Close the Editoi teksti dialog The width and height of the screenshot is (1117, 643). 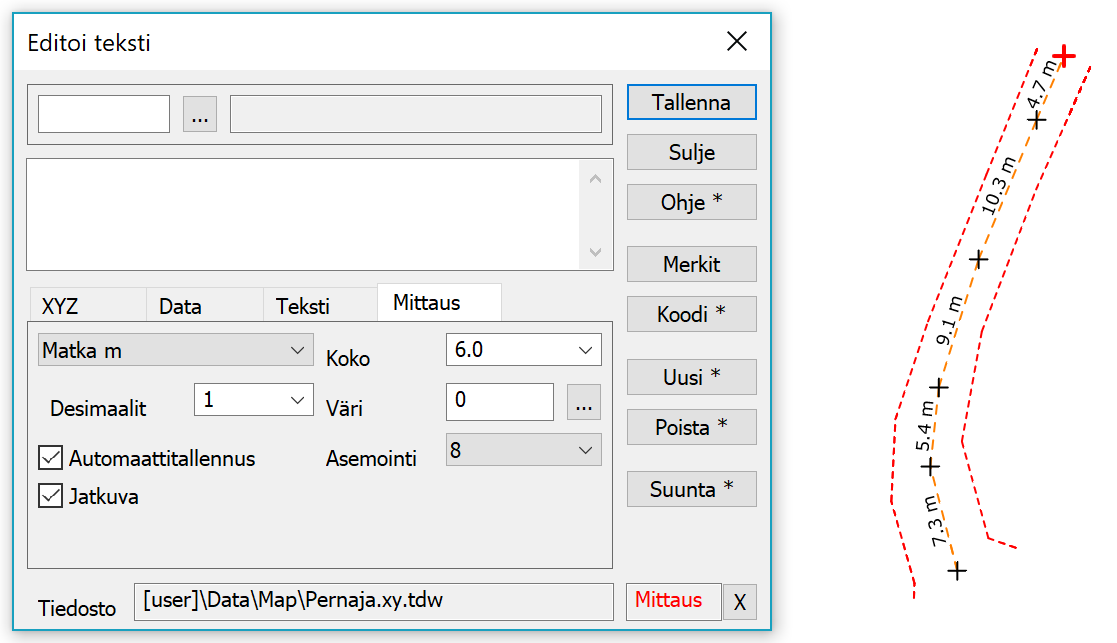[736, 41]
